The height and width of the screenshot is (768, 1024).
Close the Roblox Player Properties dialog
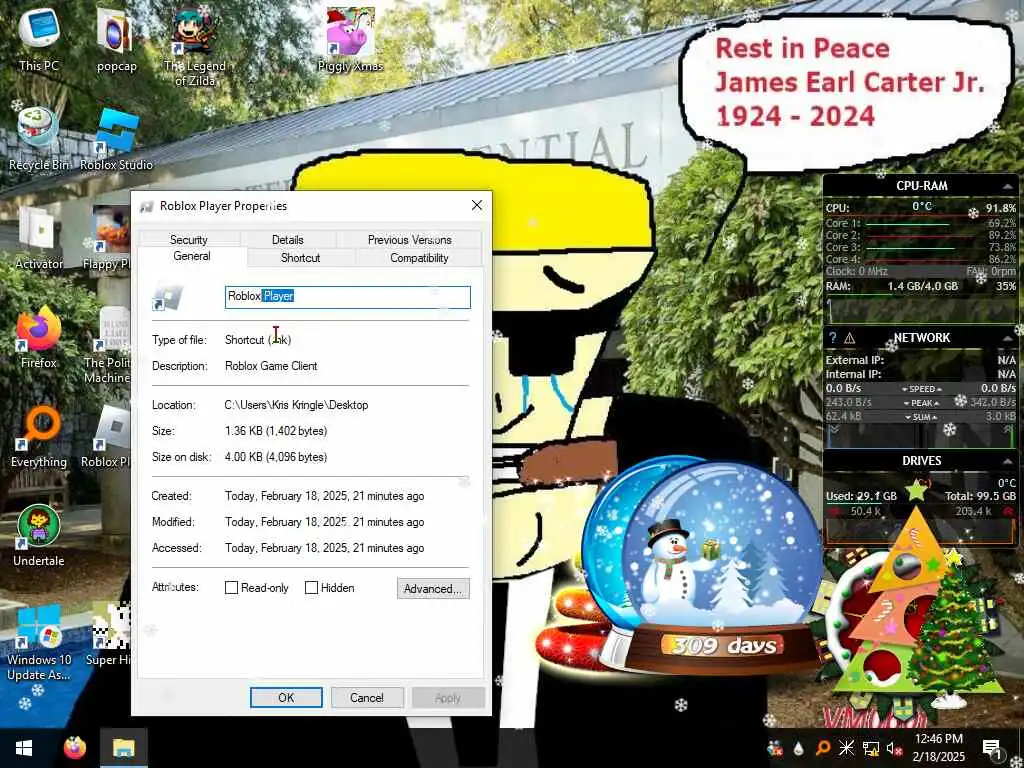[x=477, y=205]
